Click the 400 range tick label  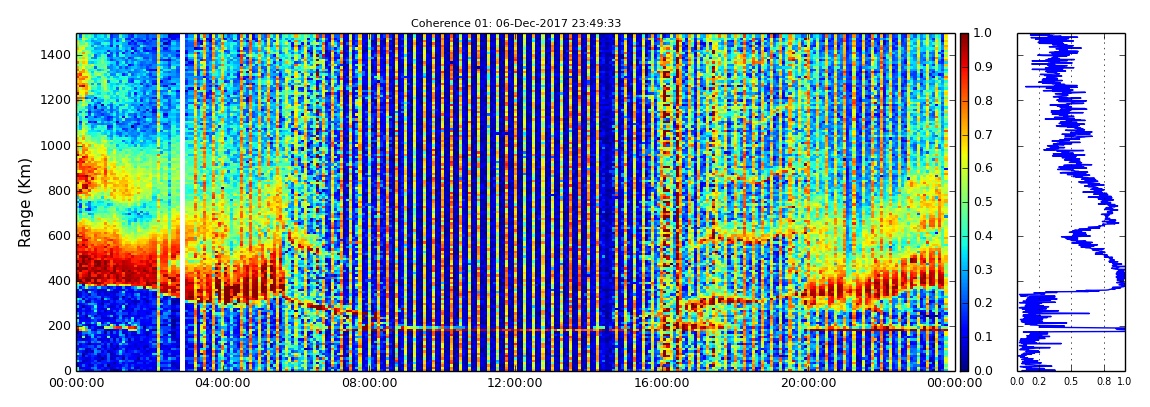pyautogui.click(x=61, y=281)
